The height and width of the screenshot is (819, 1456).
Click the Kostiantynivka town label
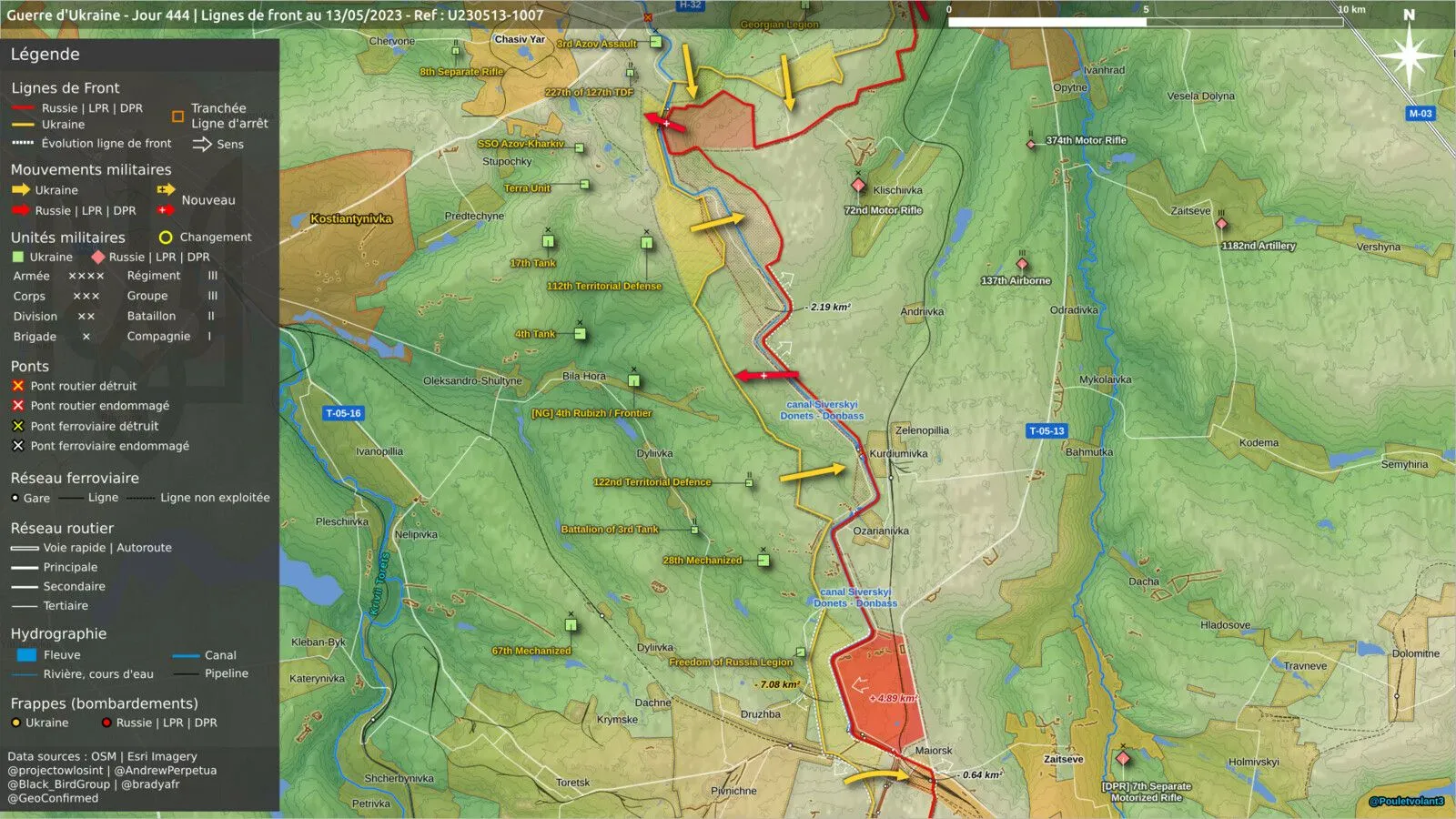351,218
